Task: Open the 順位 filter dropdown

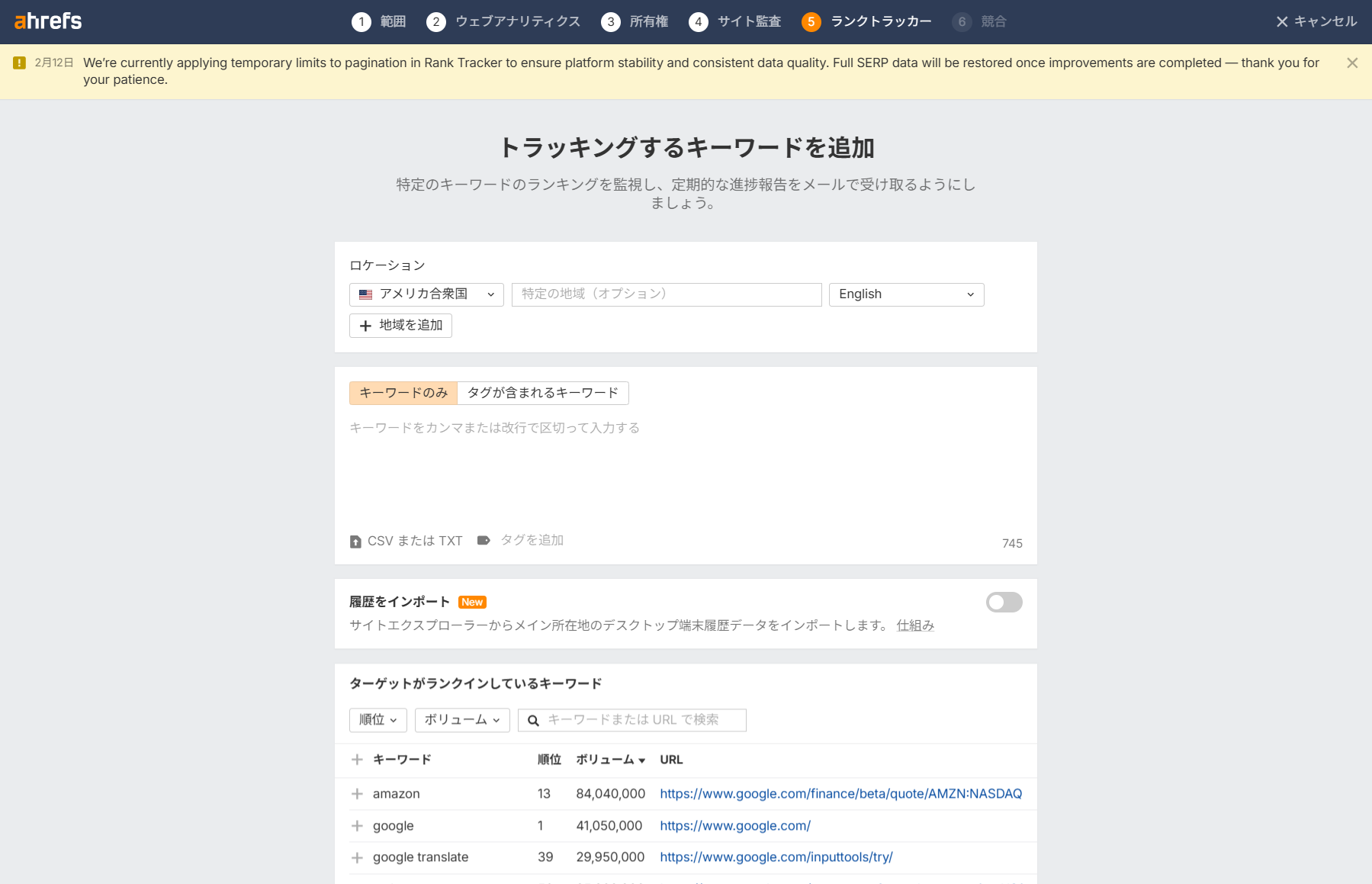Action: click(378, 719)
